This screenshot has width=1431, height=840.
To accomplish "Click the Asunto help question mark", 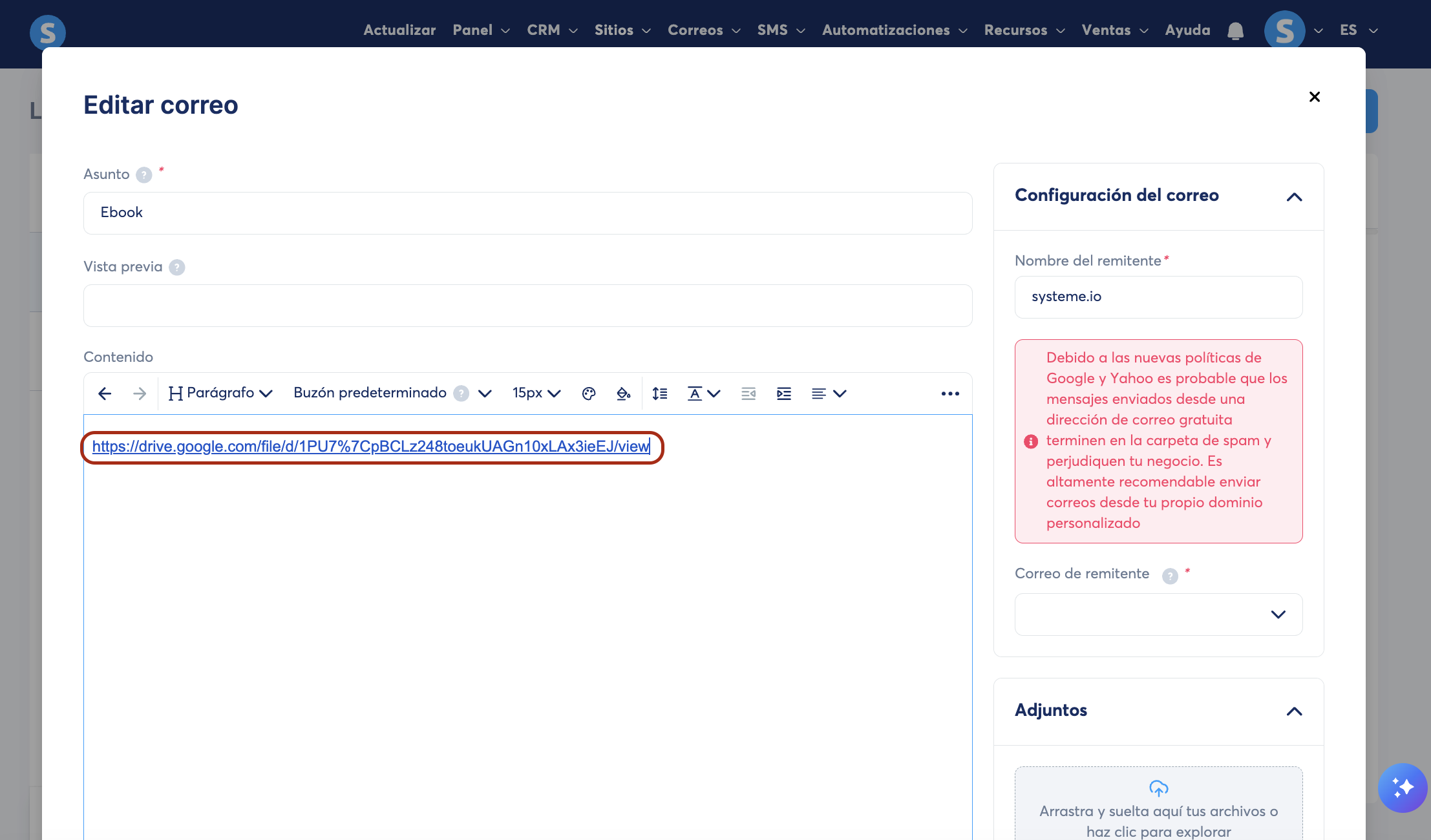I will pos(144,175).
